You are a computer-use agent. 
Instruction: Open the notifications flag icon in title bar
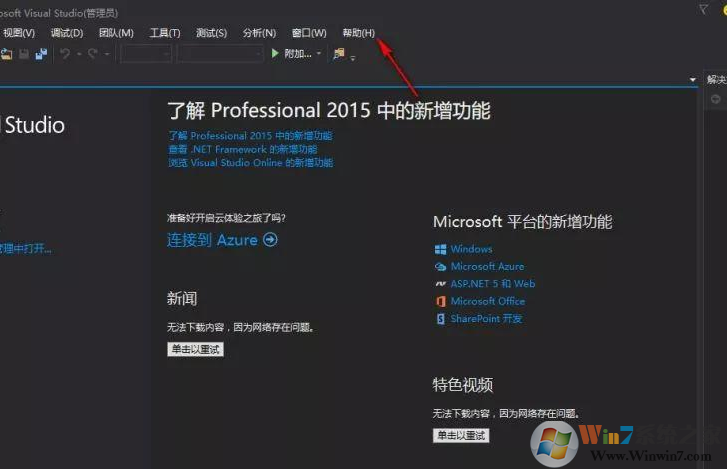coord(703,9)
